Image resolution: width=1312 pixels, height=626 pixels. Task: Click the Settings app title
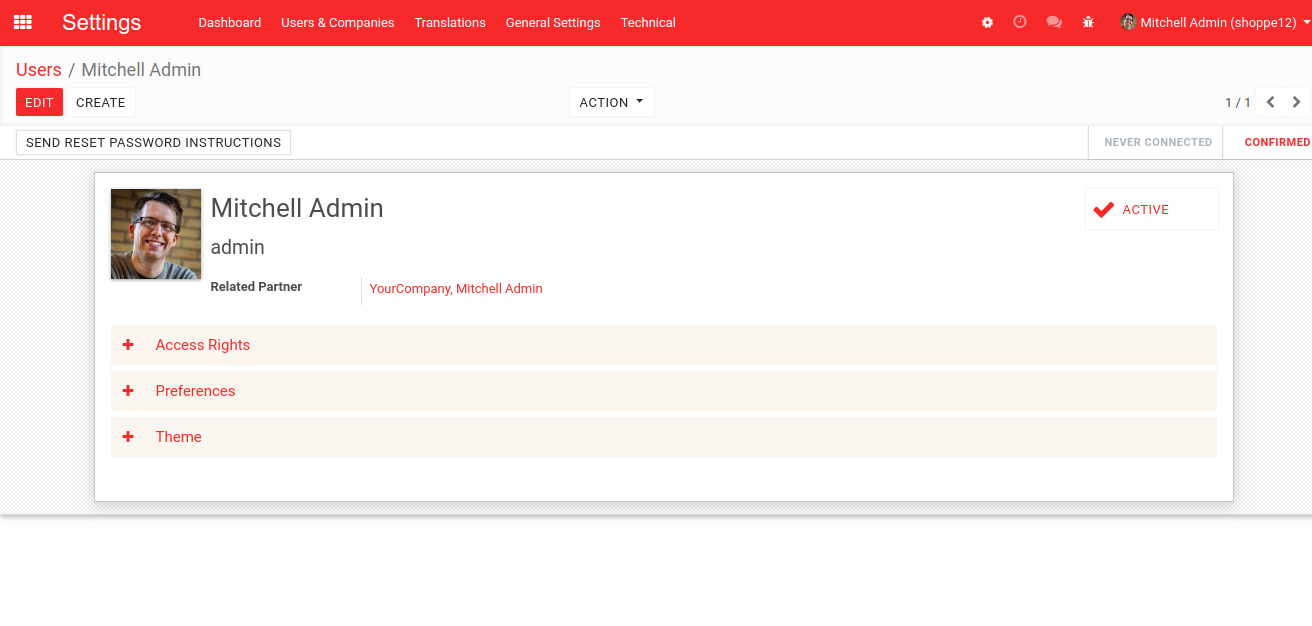coord(102,22)
